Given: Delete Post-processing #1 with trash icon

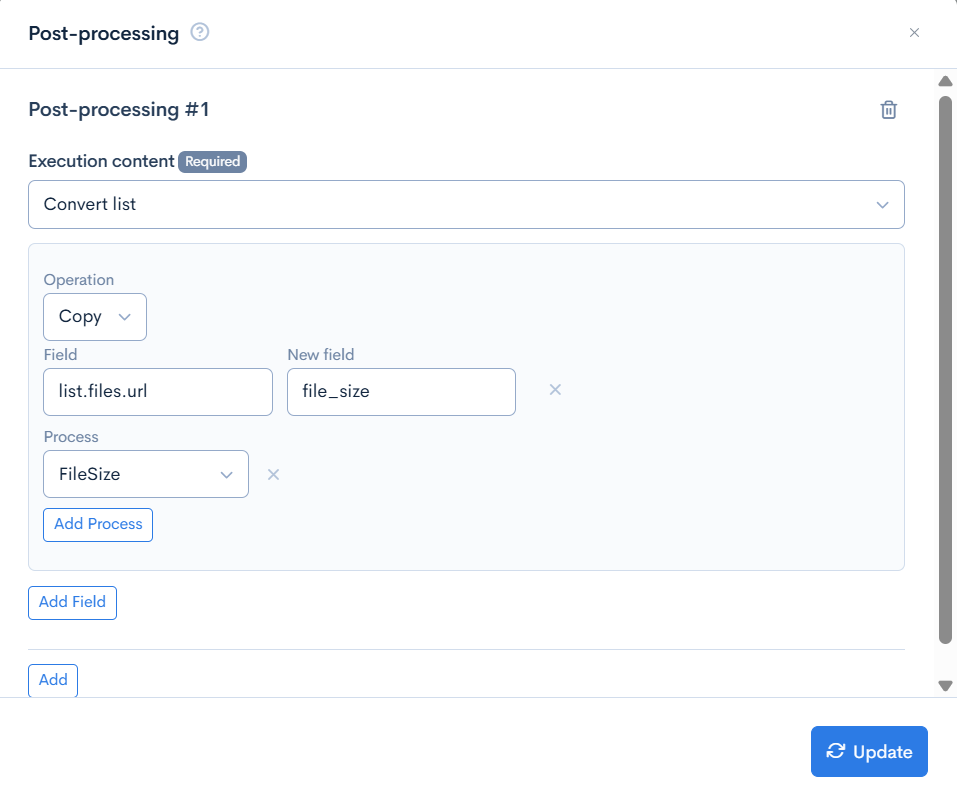Looking at the screenshot, I should tap(888, 110).
